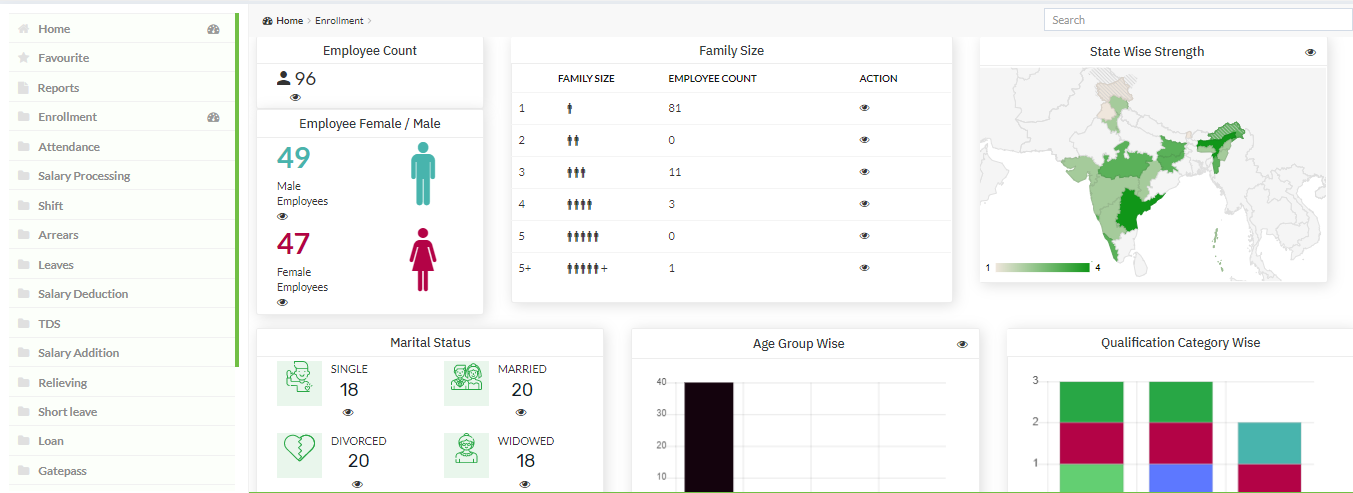Click the house icon beside Home in sidebar
This screenshot has height=493, width=1353.
23,29
